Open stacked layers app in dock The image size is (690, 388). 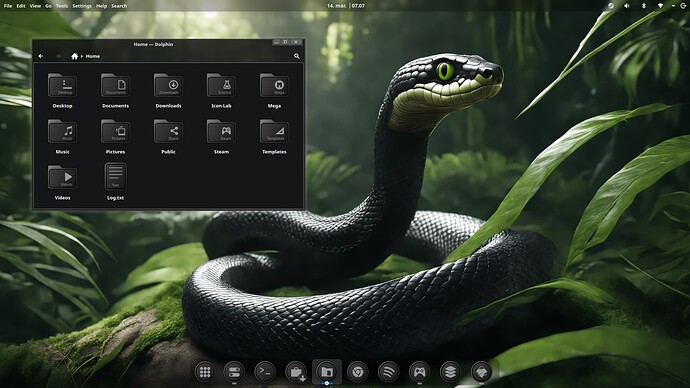(x=450, y=372)
